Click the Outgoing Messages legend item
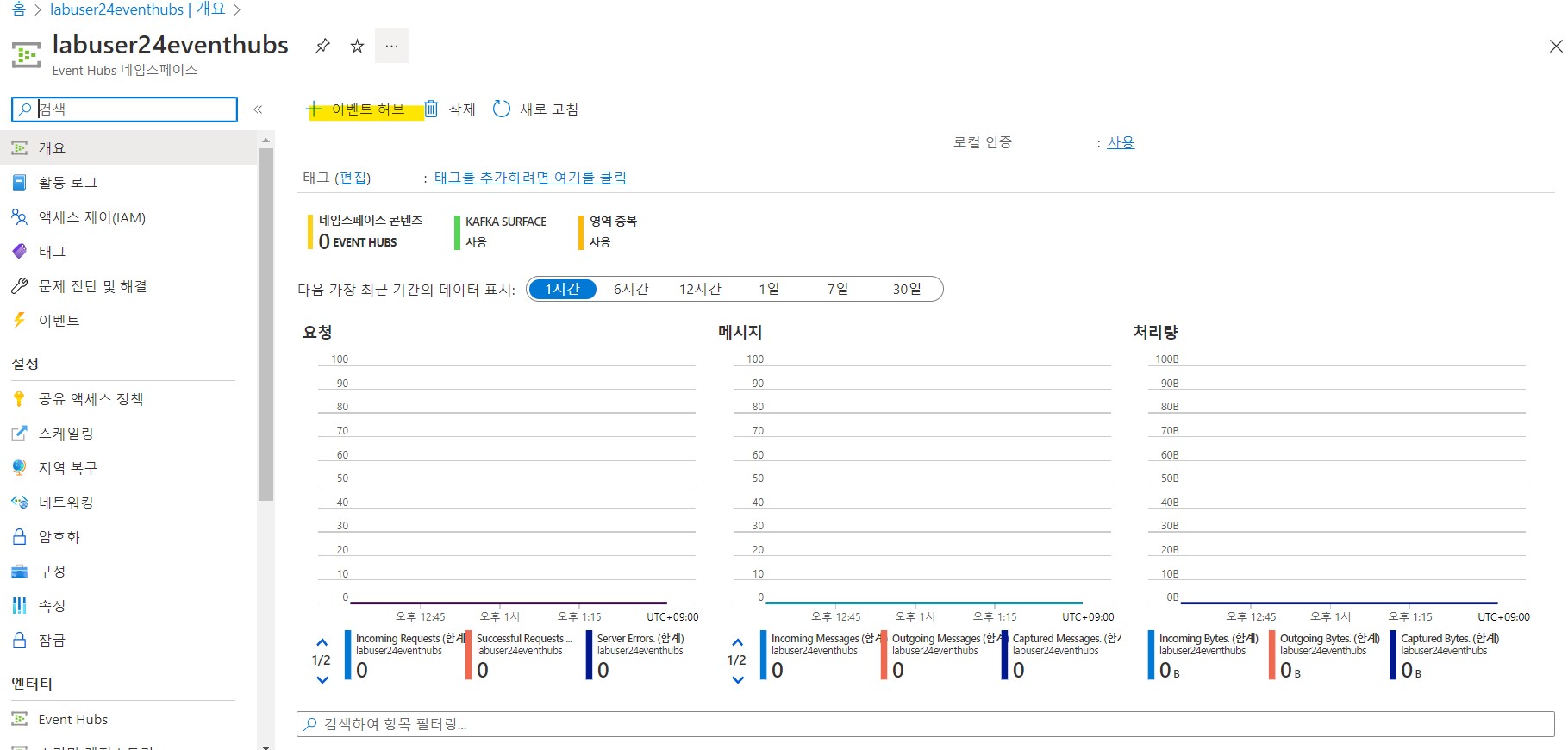 pyautogui.click(x=941, y=656)
